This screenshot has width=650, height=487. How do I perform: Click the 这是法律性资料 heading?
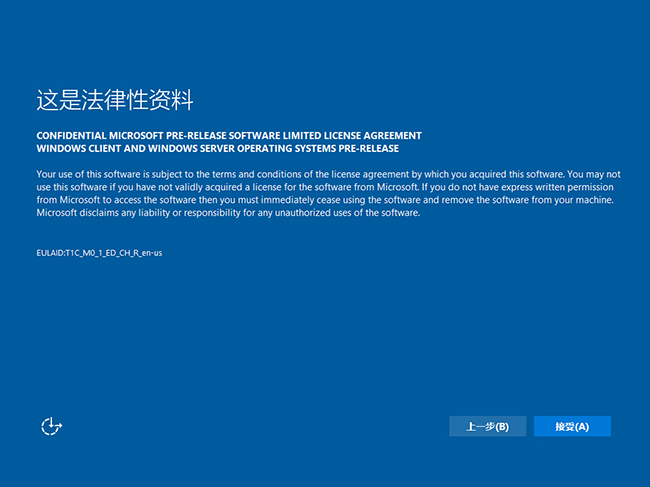[115, 100]
